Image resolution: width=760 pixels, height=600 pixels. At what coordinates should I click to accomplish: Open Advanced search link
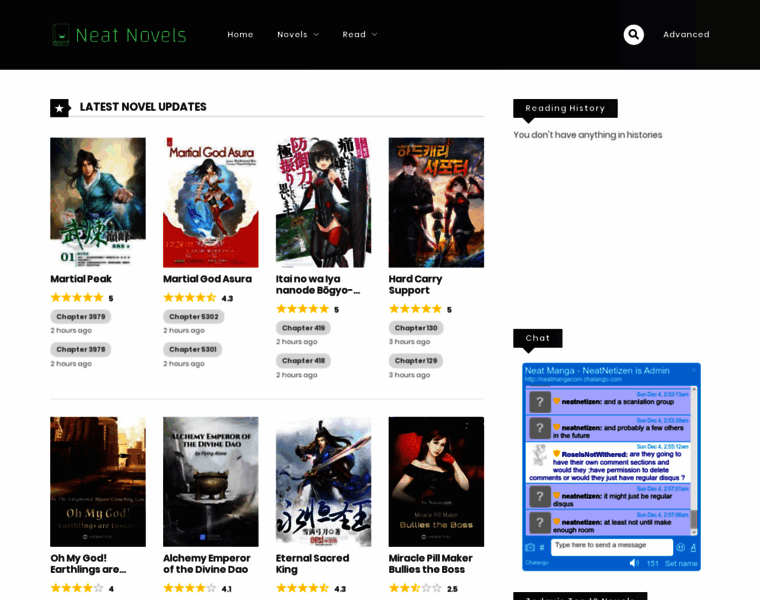point(686,34)
